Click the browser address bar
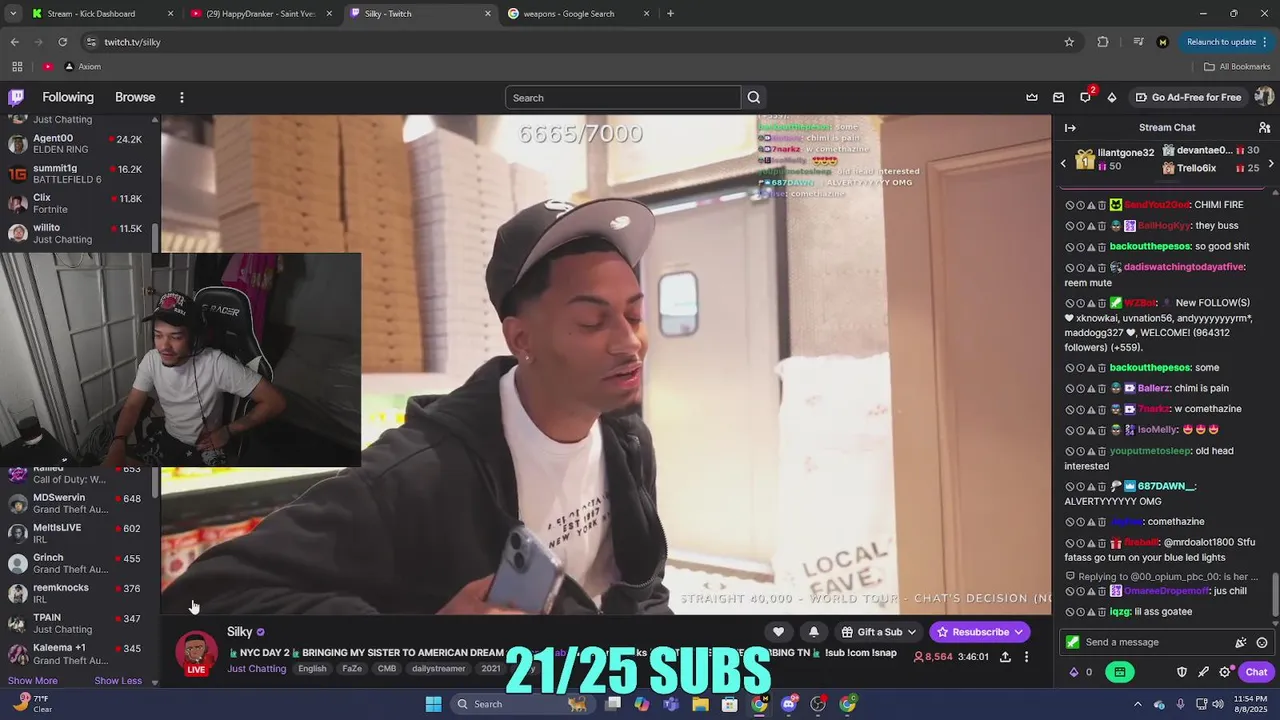The width and height of the screenshot is (1280, 720). (570, 42)
